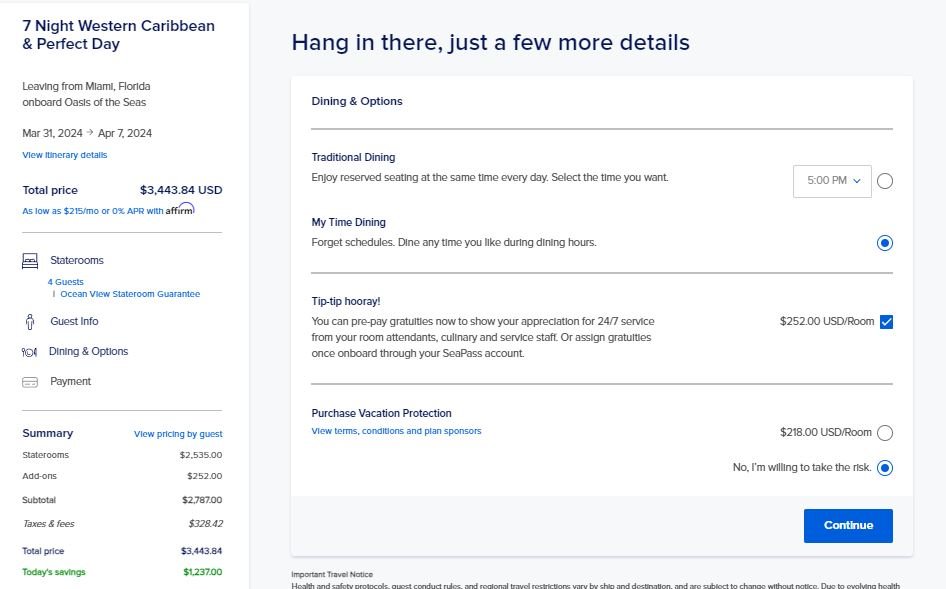
Task: Click the Staterooms $2,535.00 summary value
Action: click(201, 455)
